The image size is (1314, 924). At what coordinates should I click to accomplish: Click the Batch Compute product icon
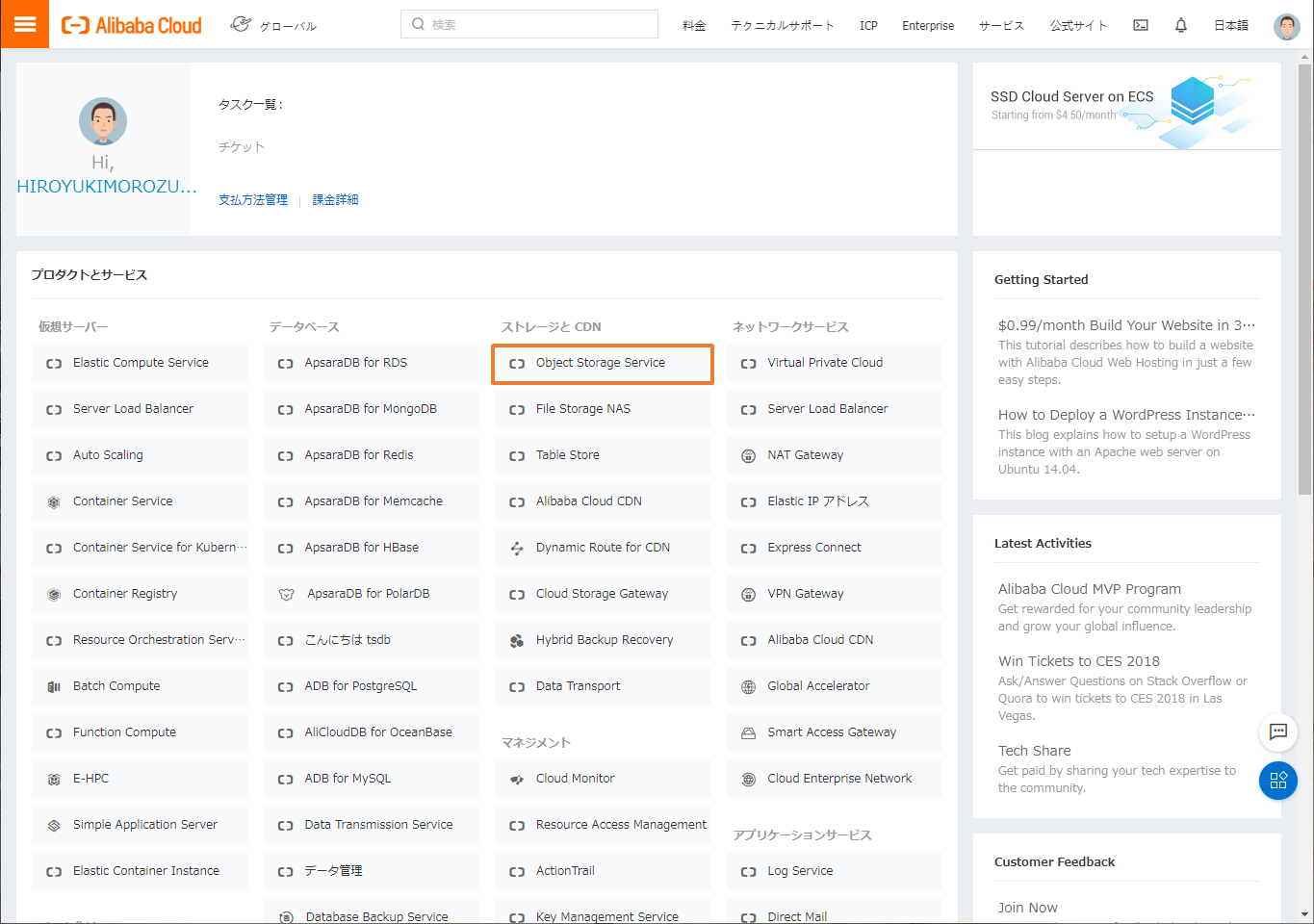54,686
